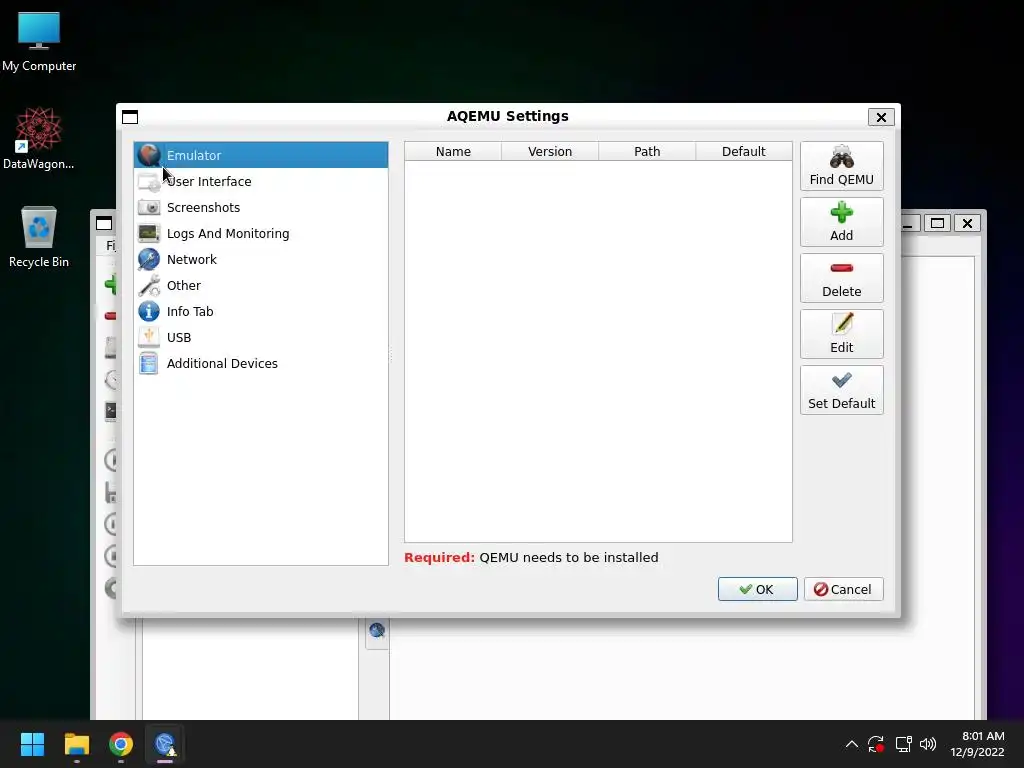Open File Explorer from the taskbar

click(x=76, y=744)
